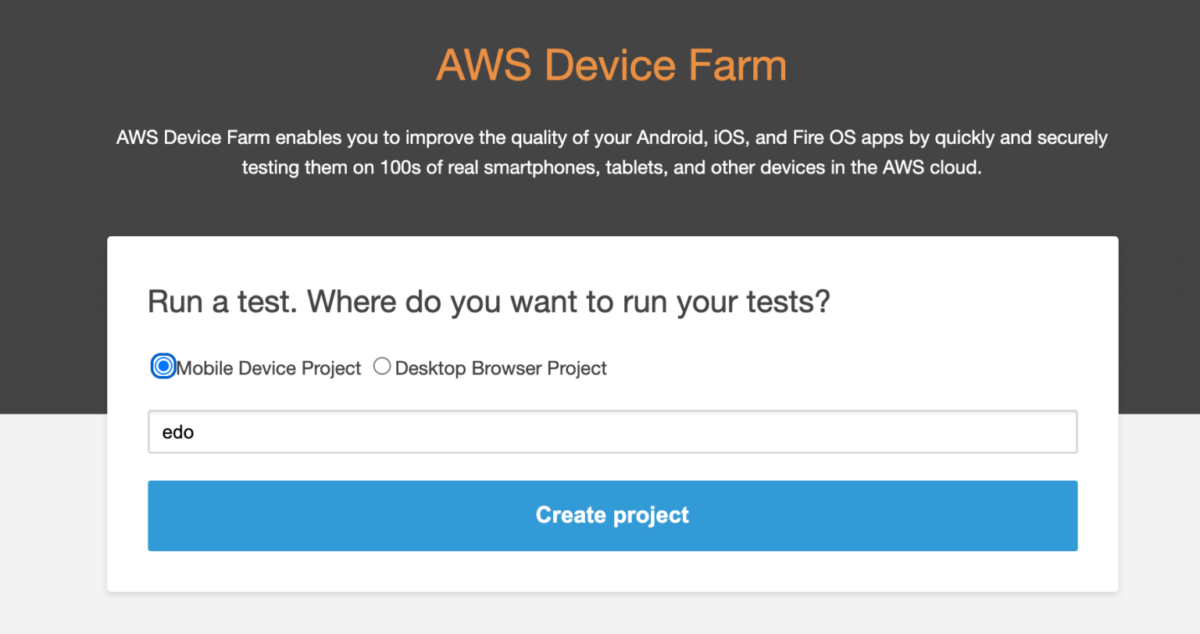Click the right edge of the Create project button
This screenshot has width=1200, height=634.
click(1066, 515)
